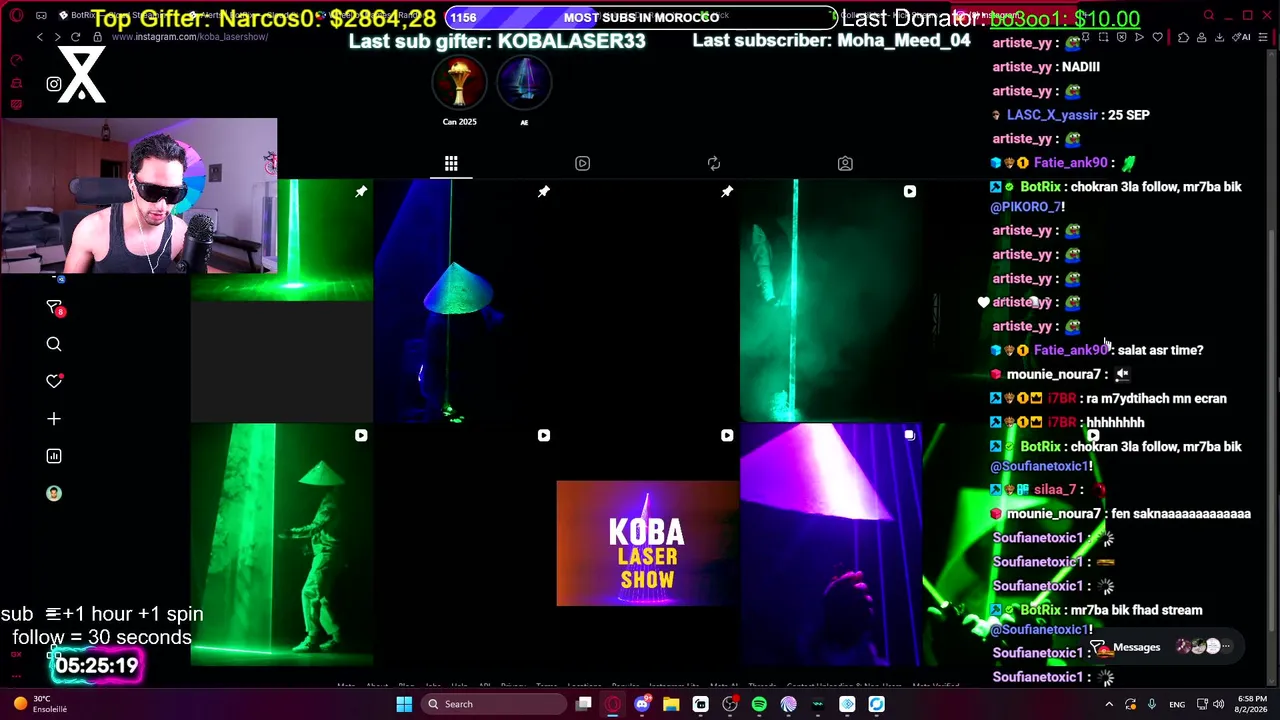Screen dimensions: 1280x720
Task: Switch to the Reposts tab
Action: coord(713,163)
